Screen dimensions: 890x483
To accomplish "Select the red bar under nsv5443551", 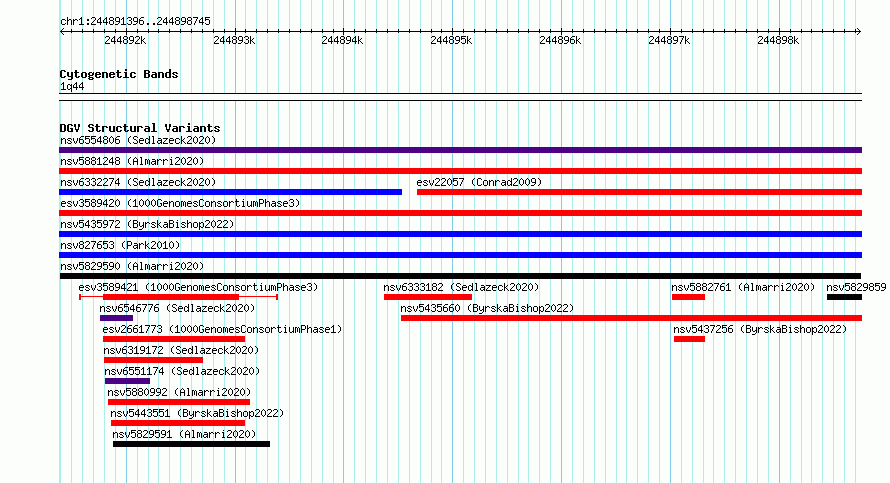I will click(178, 423).
